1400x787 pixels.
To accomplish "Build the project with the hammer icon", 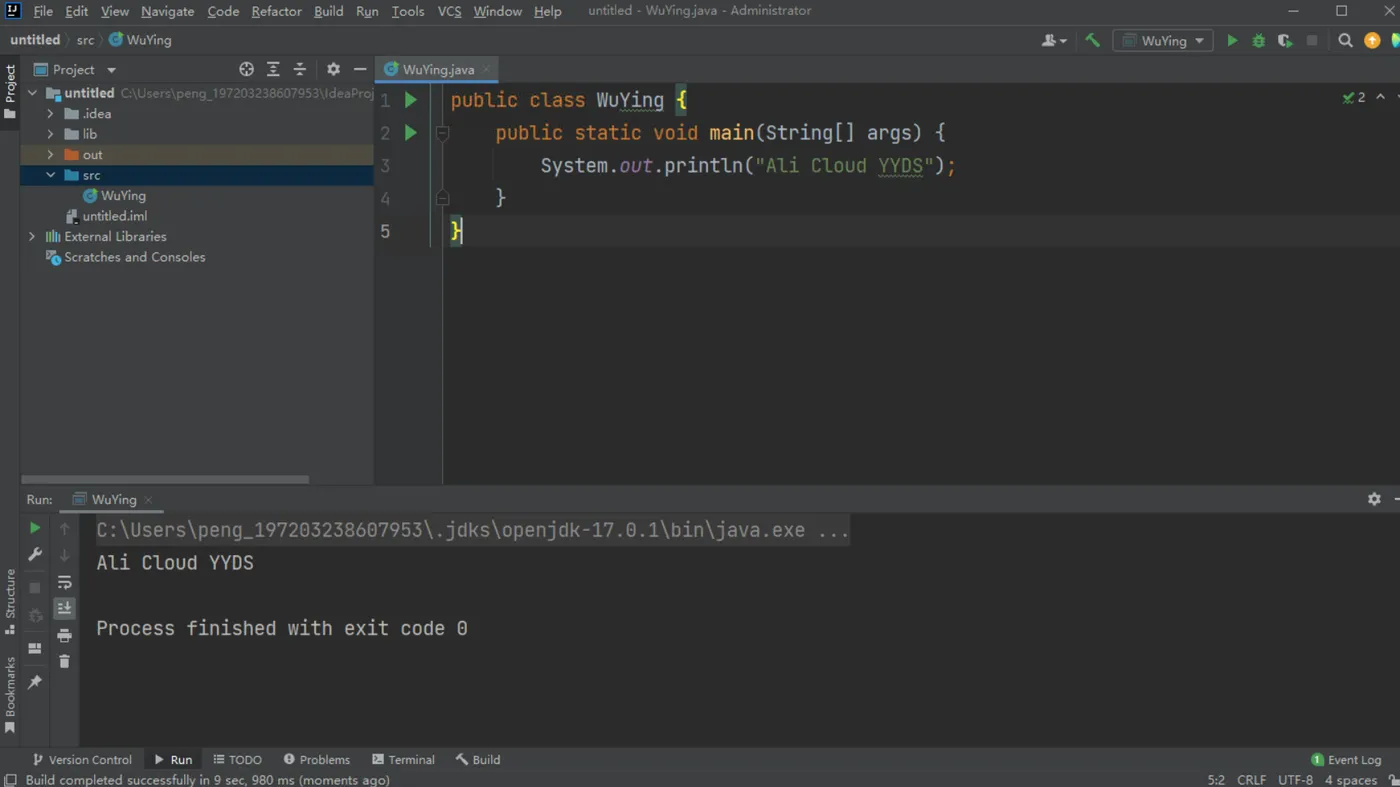I will (x=1092, y=41).
